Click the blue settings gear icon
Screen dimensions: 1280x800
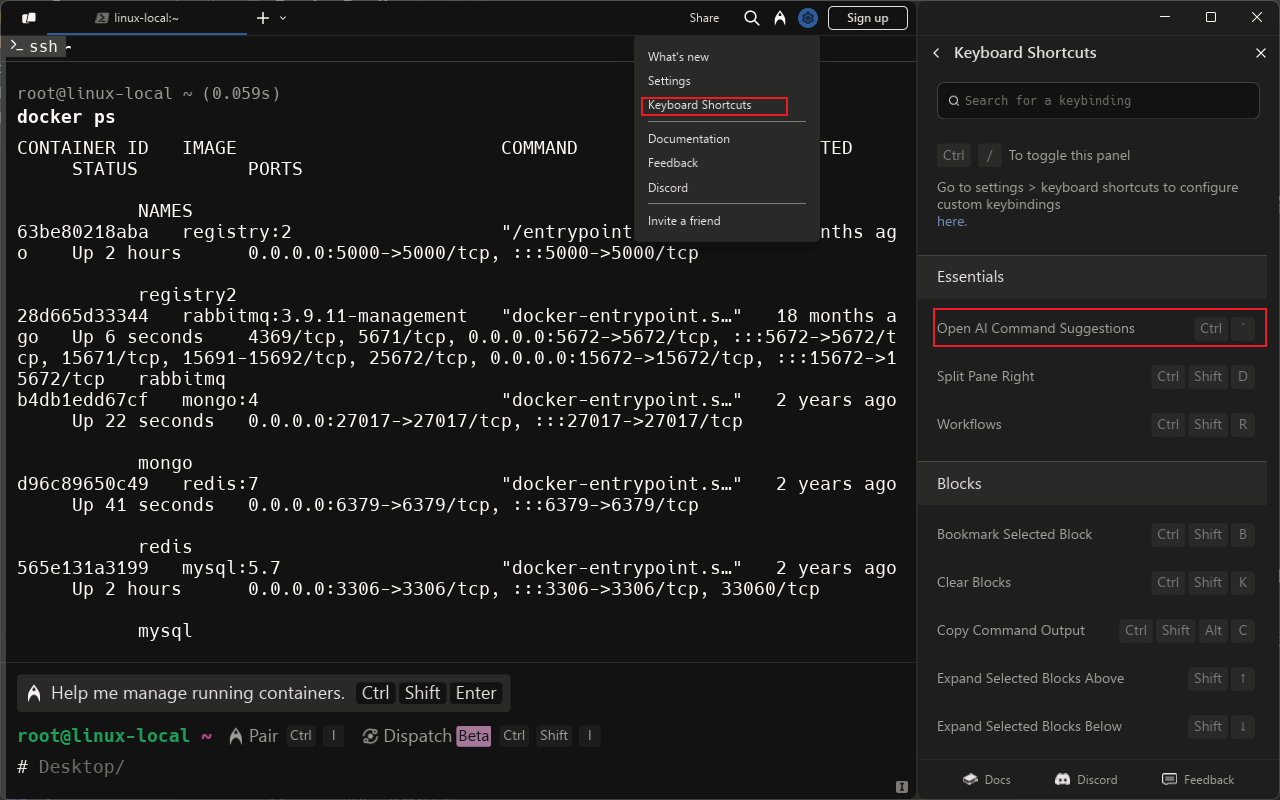pos(808,18)
